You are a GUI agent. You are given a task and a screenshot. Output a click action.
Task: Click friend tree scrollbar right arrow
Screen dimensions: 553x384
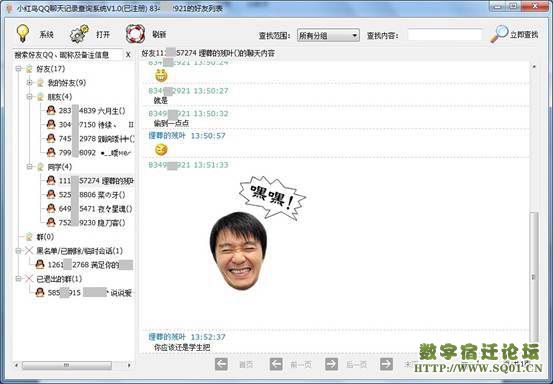pos(129,365)
